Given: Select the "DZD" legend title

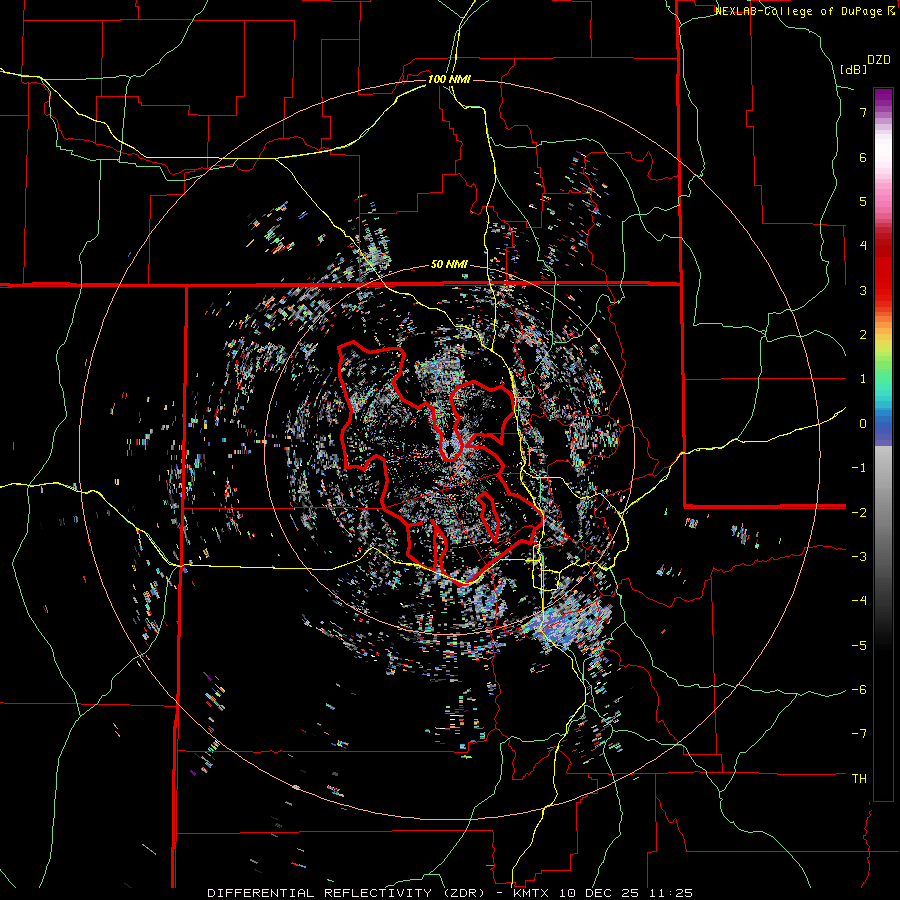Looking at the screenshot, I should [879, 60].
